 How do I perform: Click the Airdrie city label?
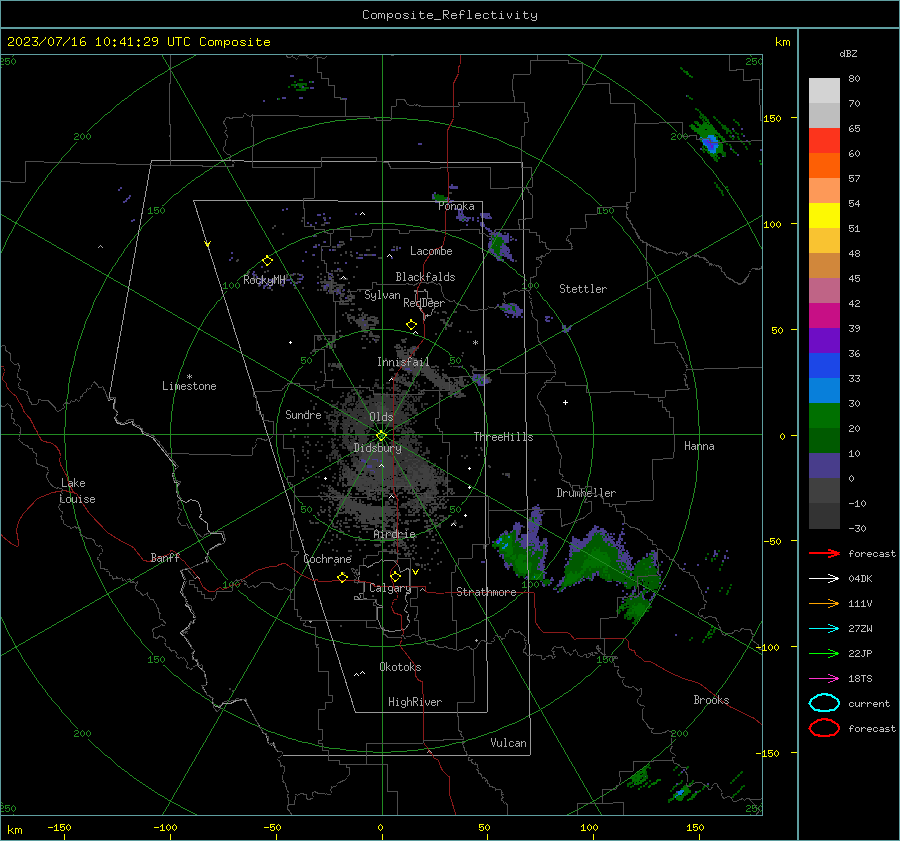pyautogui.click(x=394, y=534)
